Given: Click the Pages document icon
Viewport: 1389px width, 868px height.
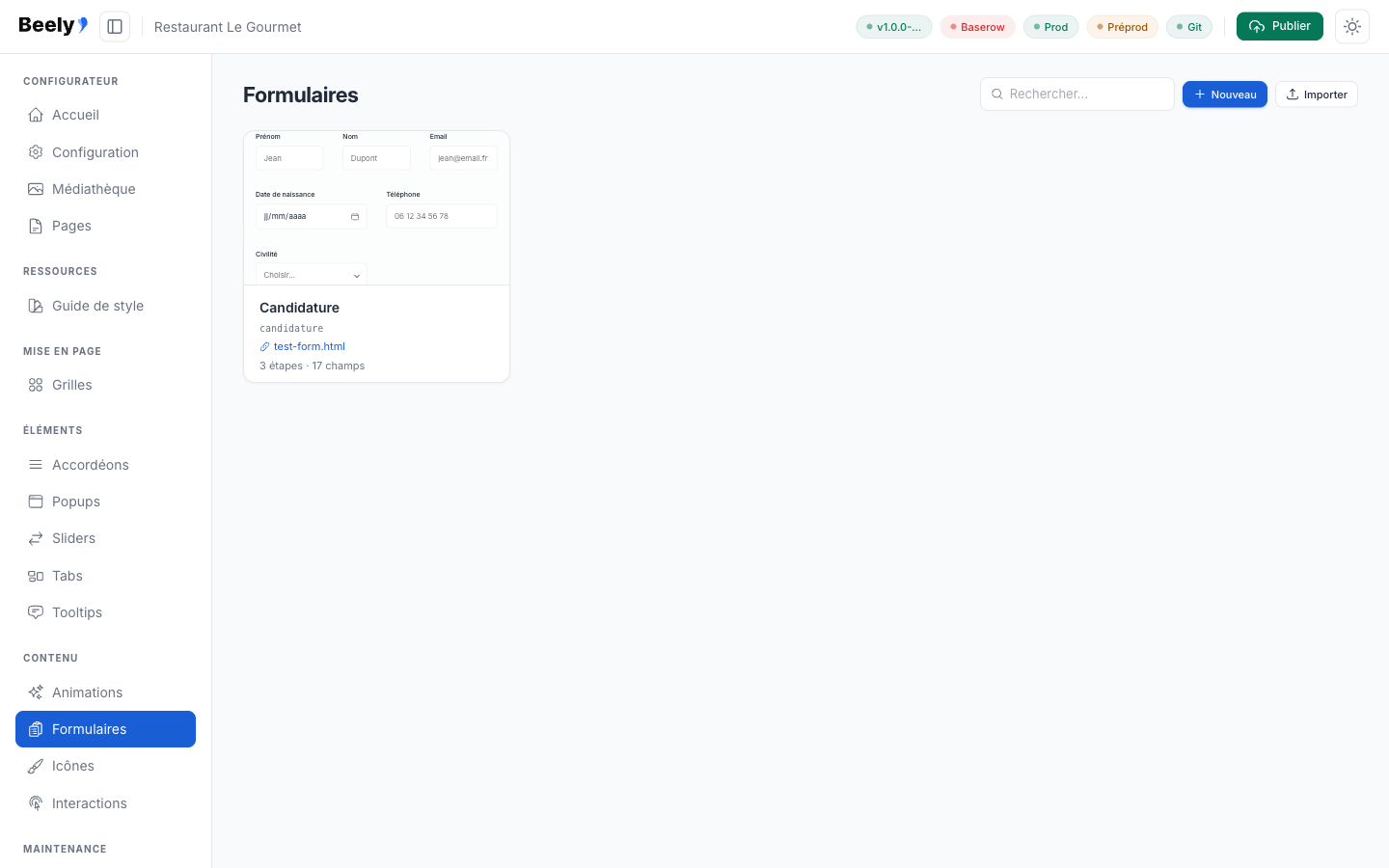Looking at the screenshot, I should coord(36,226).
